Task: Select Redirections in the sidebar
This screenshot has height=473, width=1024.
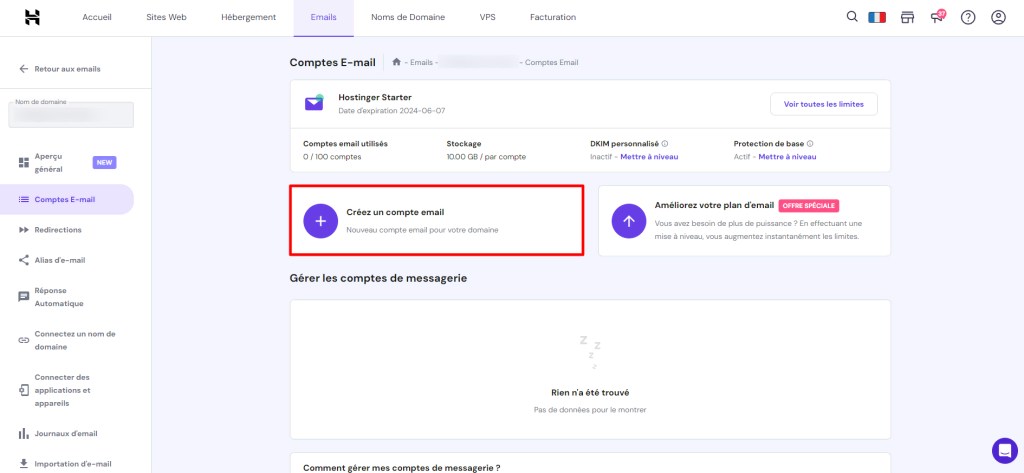Action: 58,230
